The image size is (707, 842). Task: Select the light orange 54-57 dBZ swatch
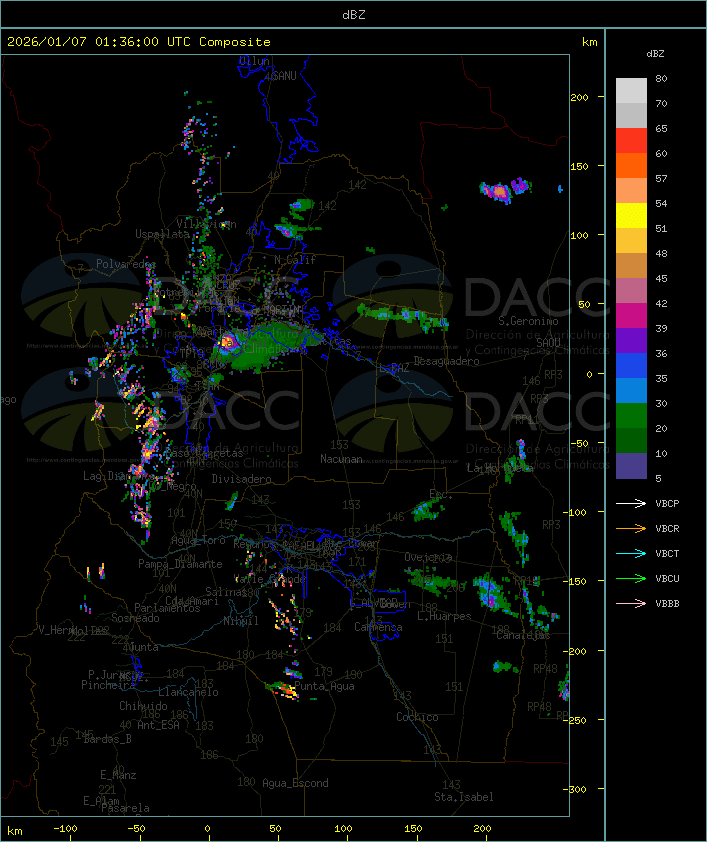pyautogui.click(x=631, y=191)
